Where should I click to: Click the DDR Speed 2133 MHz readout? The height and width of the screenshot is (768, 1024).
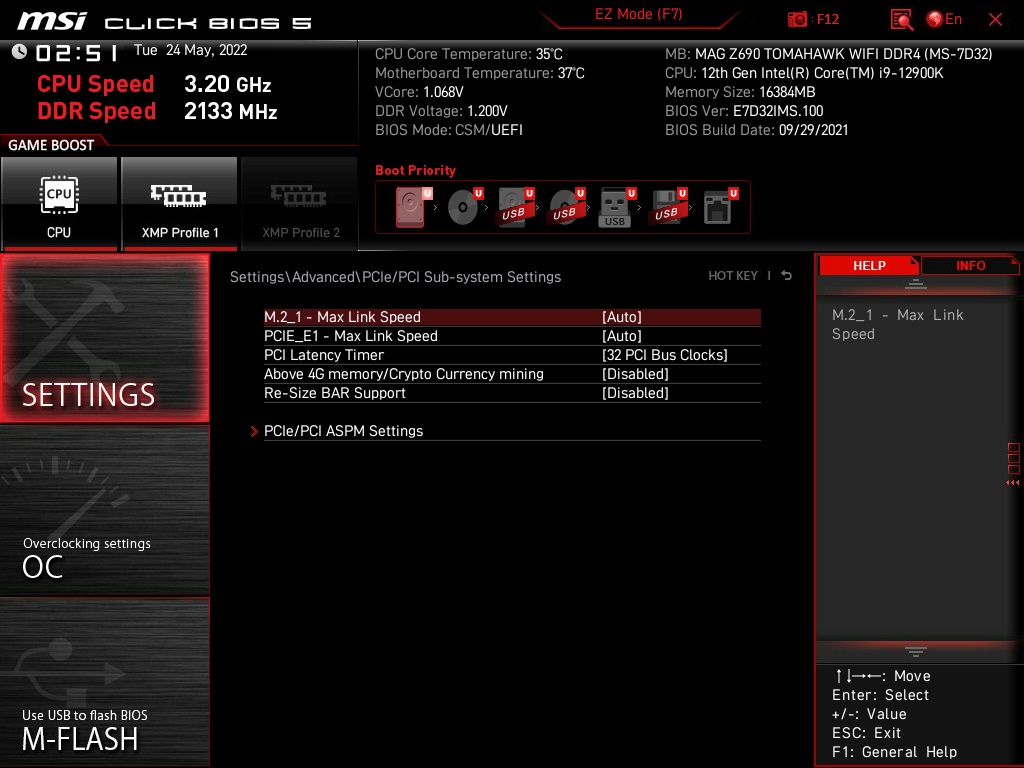(x=157, y=111)
